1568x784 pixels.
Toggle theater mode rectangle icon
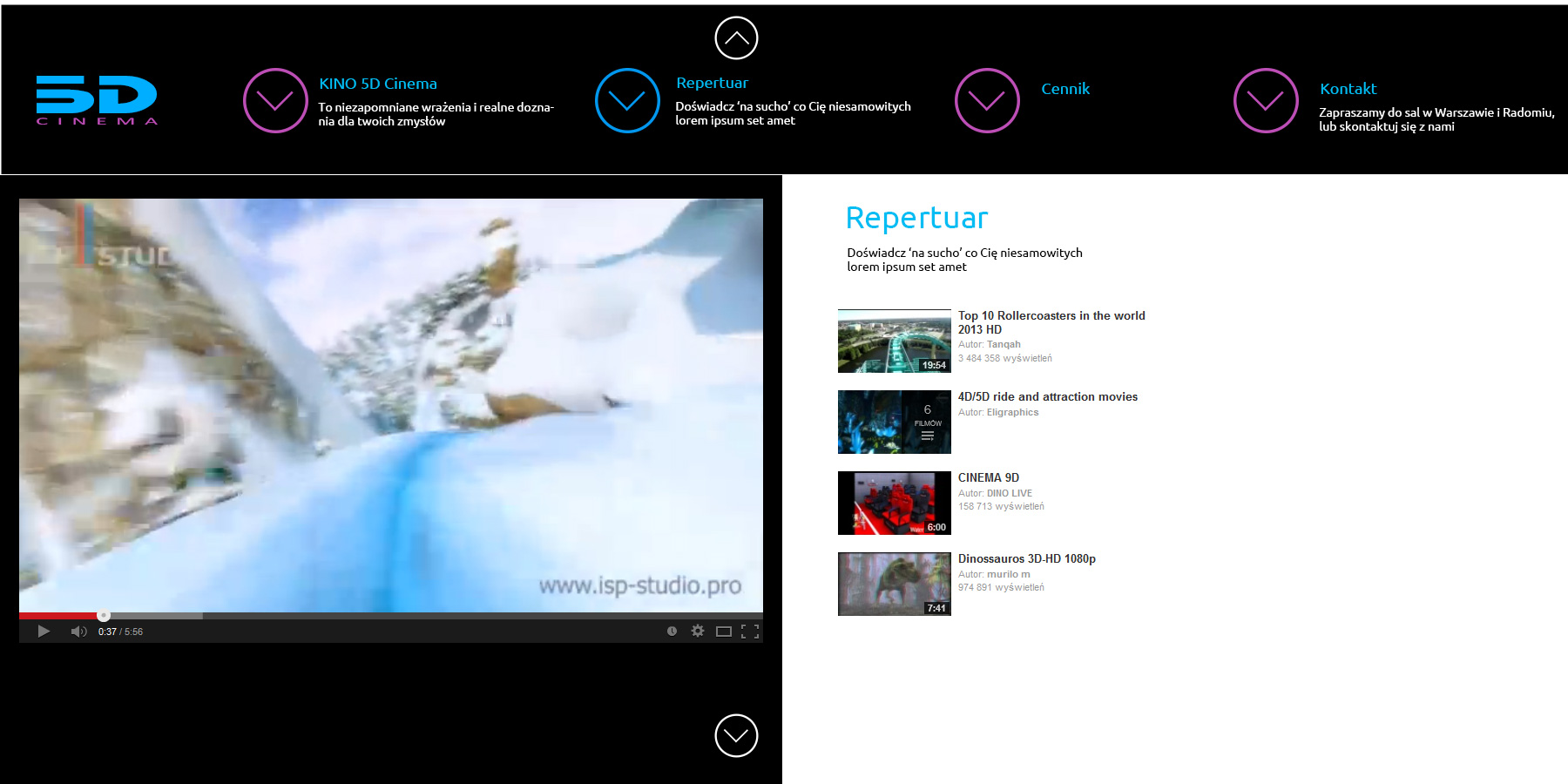pyautogui.click(x=724, y=632)
